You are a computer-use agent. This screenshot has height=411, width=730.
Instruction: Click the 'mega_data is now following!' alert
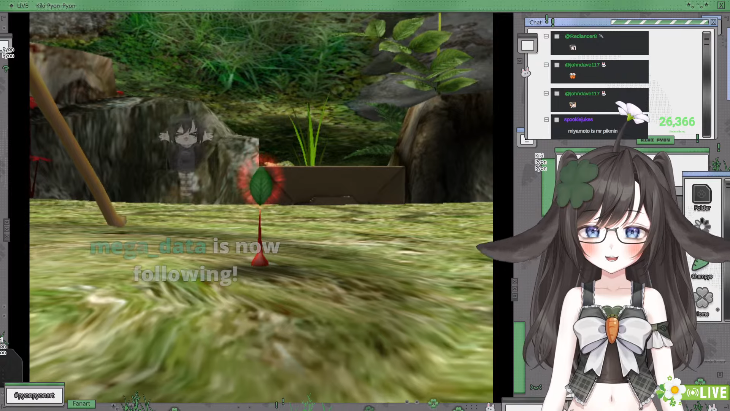185,260
